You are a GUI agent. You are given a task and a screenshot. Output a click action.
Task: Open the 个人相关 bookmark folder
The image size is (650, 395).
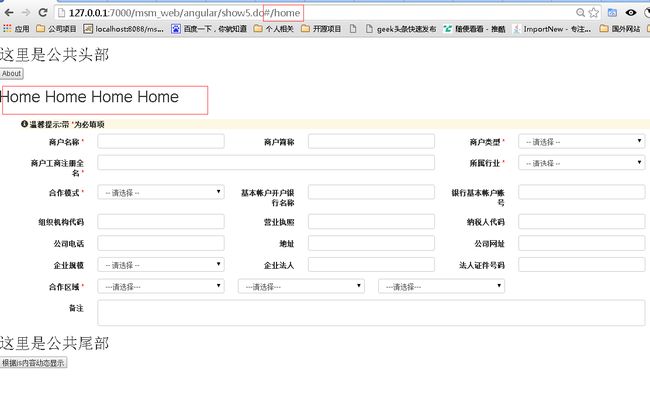(274, 29)
